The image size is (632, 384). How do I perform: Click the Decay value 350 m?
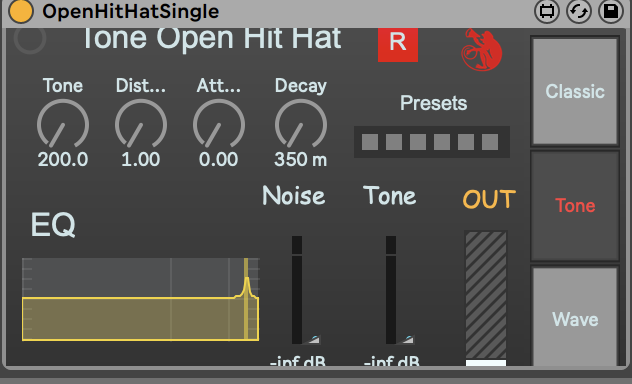pyautogui.click(x=301, y=160)
